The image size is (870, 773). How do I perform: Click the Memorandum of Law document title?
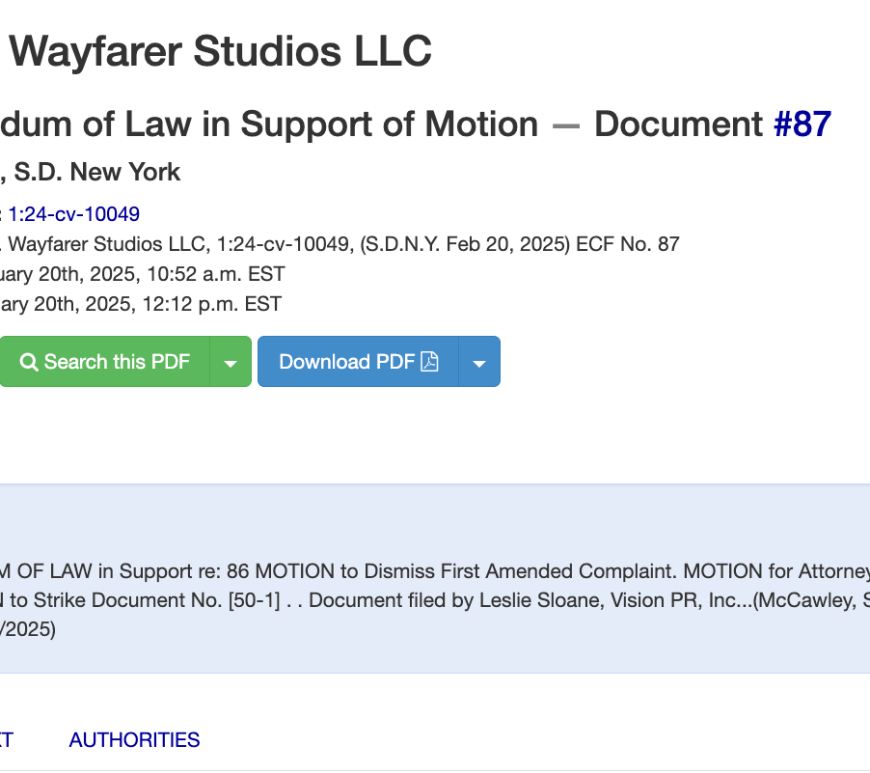(x=270, y=125)
